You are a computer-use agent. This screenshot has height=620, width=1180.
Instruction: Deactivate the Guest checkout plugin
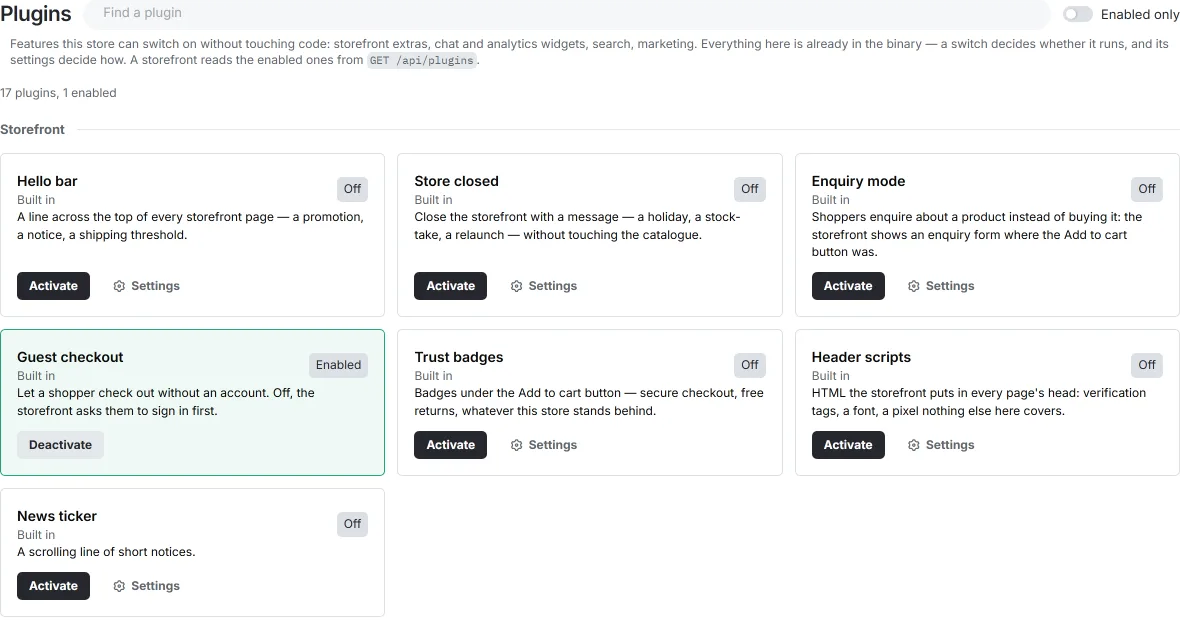60,445
